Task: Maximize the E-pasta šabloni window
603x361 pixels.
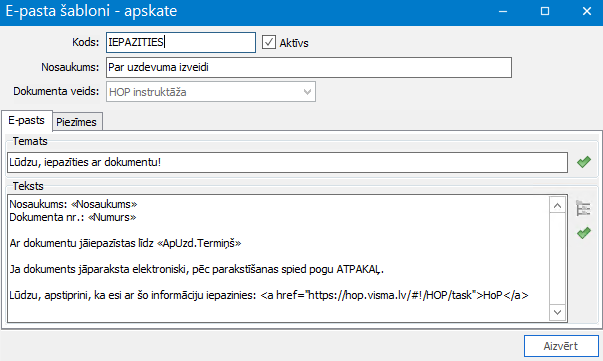Action: [x=545, y=12]
